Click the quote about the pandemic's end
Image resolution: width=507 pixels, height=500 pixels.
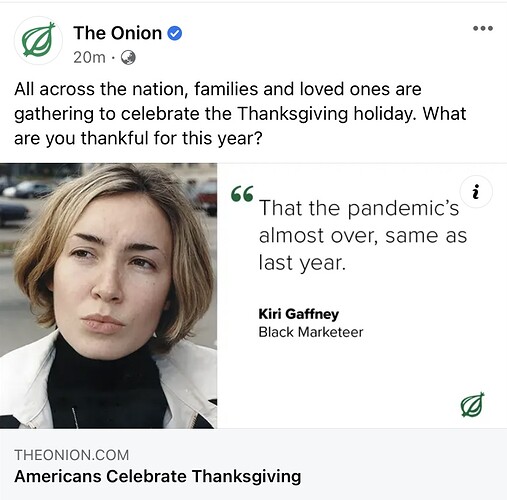point(363,235)
